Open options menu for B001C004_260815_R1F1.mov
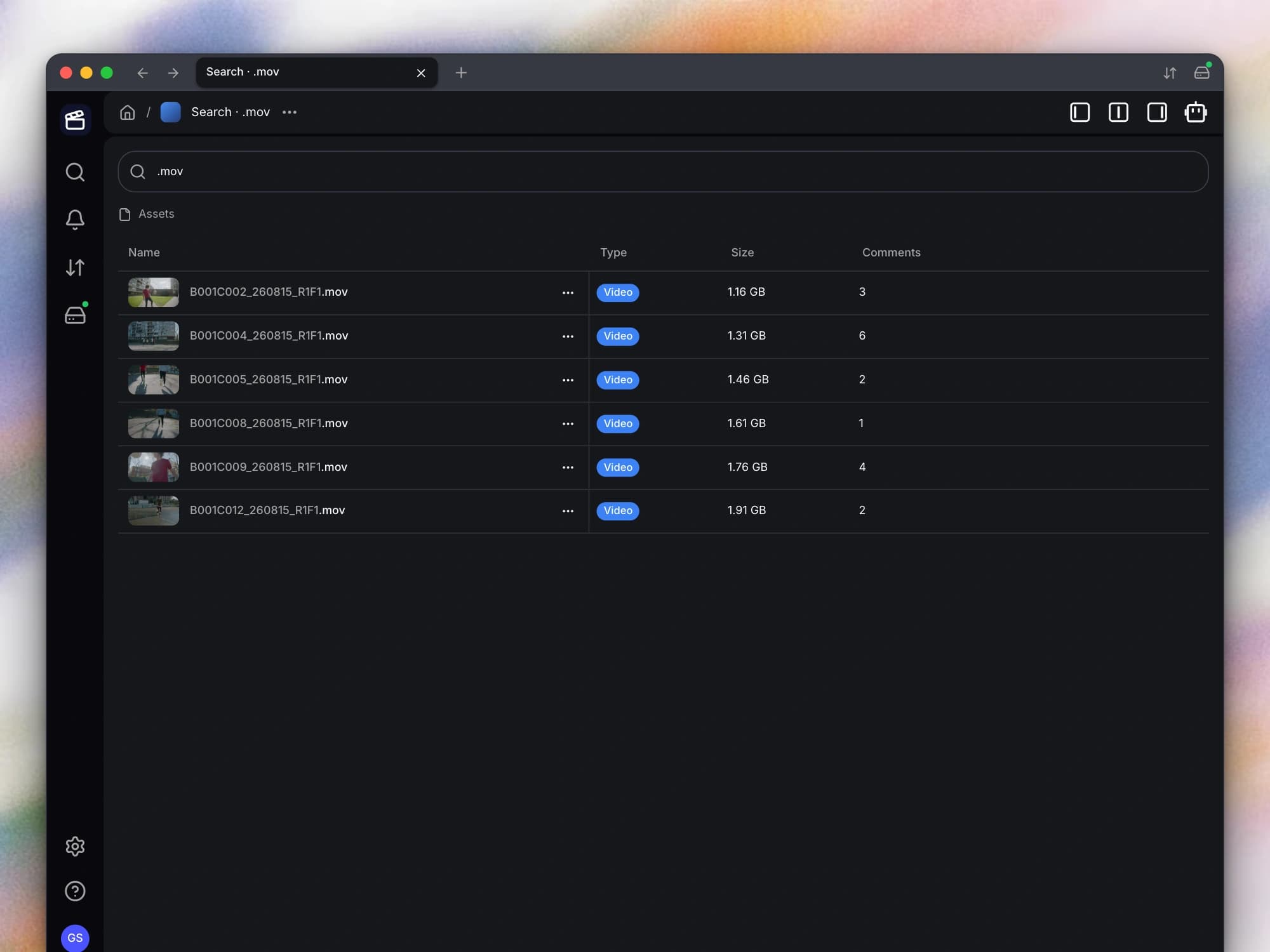1270x952 pixels. tap(568, 336)
